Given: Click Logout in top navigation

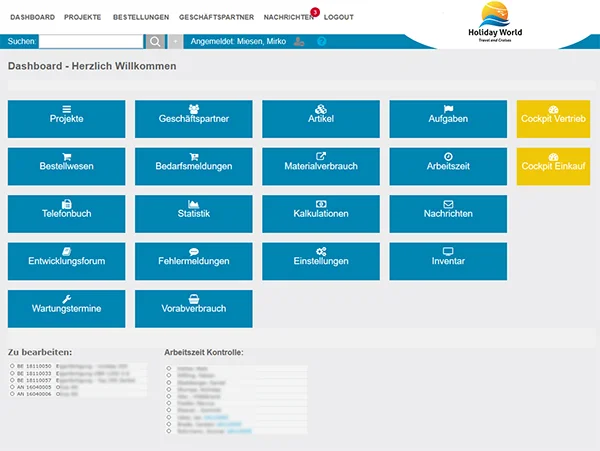Looking at the screenshot, I should coord(339,17).
